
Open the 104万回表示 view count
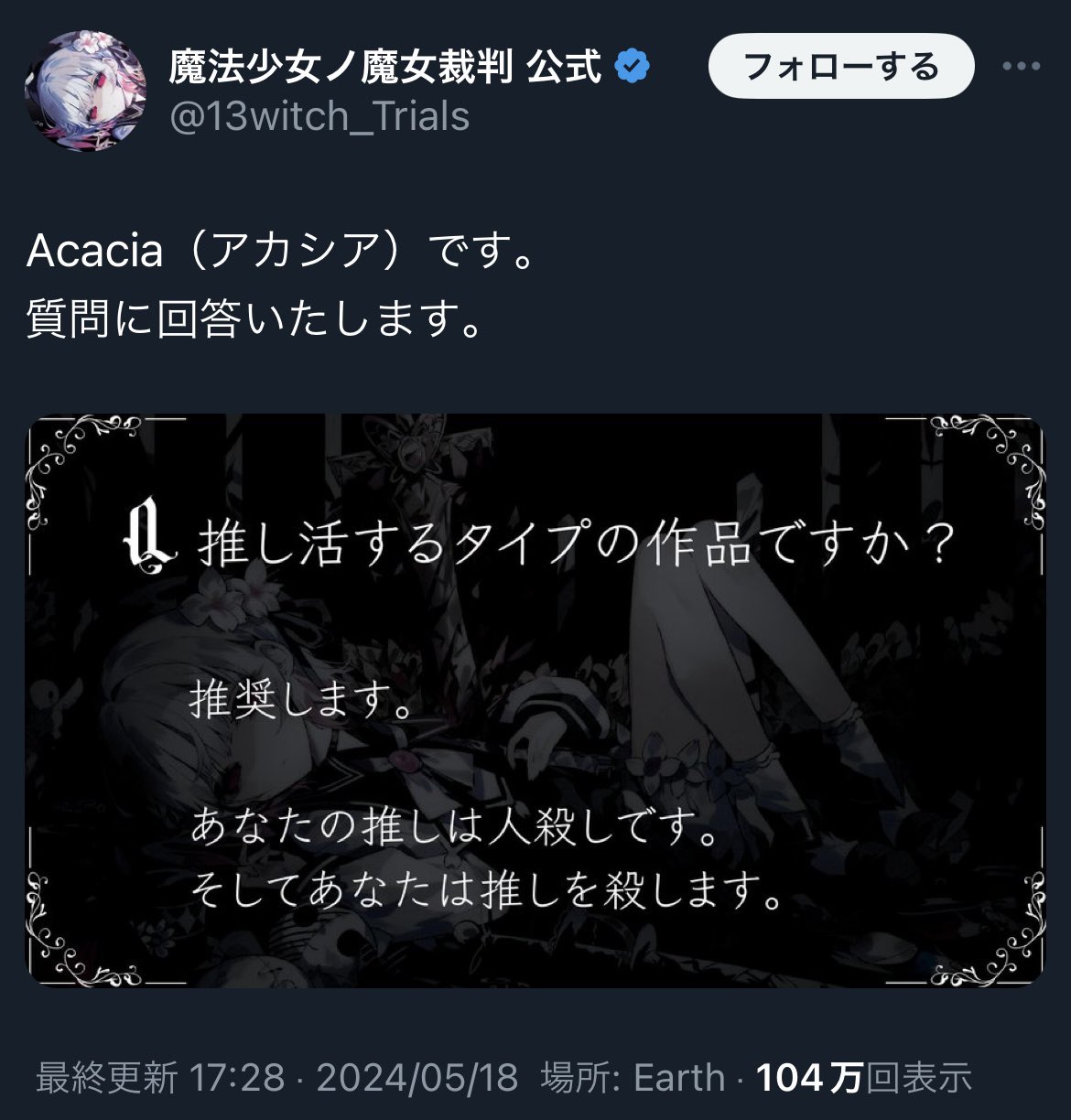click(863, 1078)
